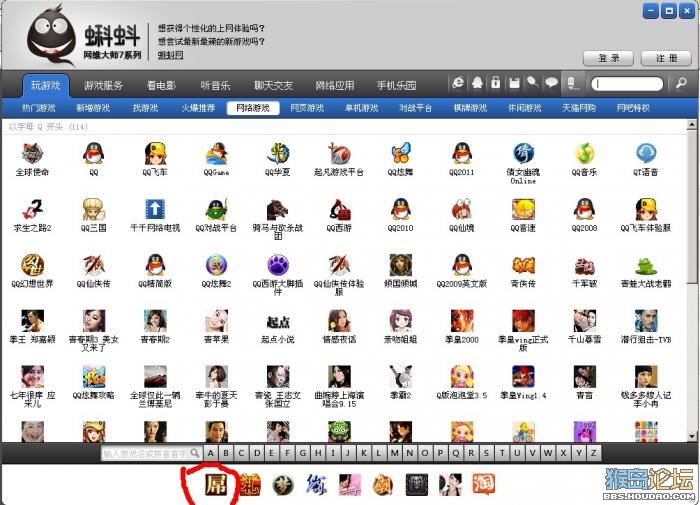
Task: Click the Internet Explorer toolbar icon
Action: tap(458, 83)
